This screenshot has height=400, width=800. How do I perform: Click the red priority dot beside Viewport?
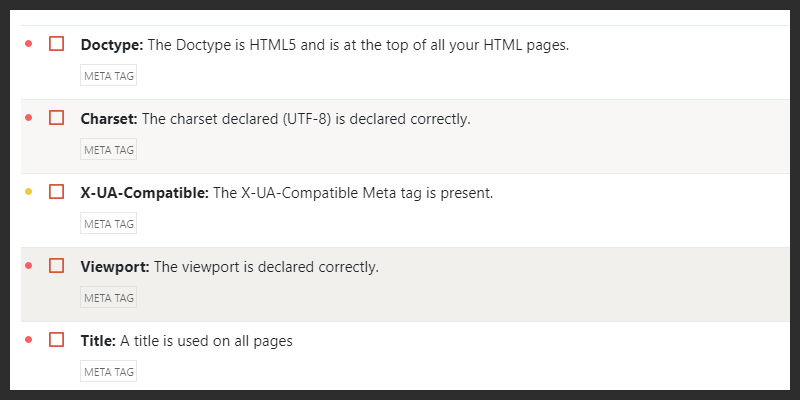[29, 266]
